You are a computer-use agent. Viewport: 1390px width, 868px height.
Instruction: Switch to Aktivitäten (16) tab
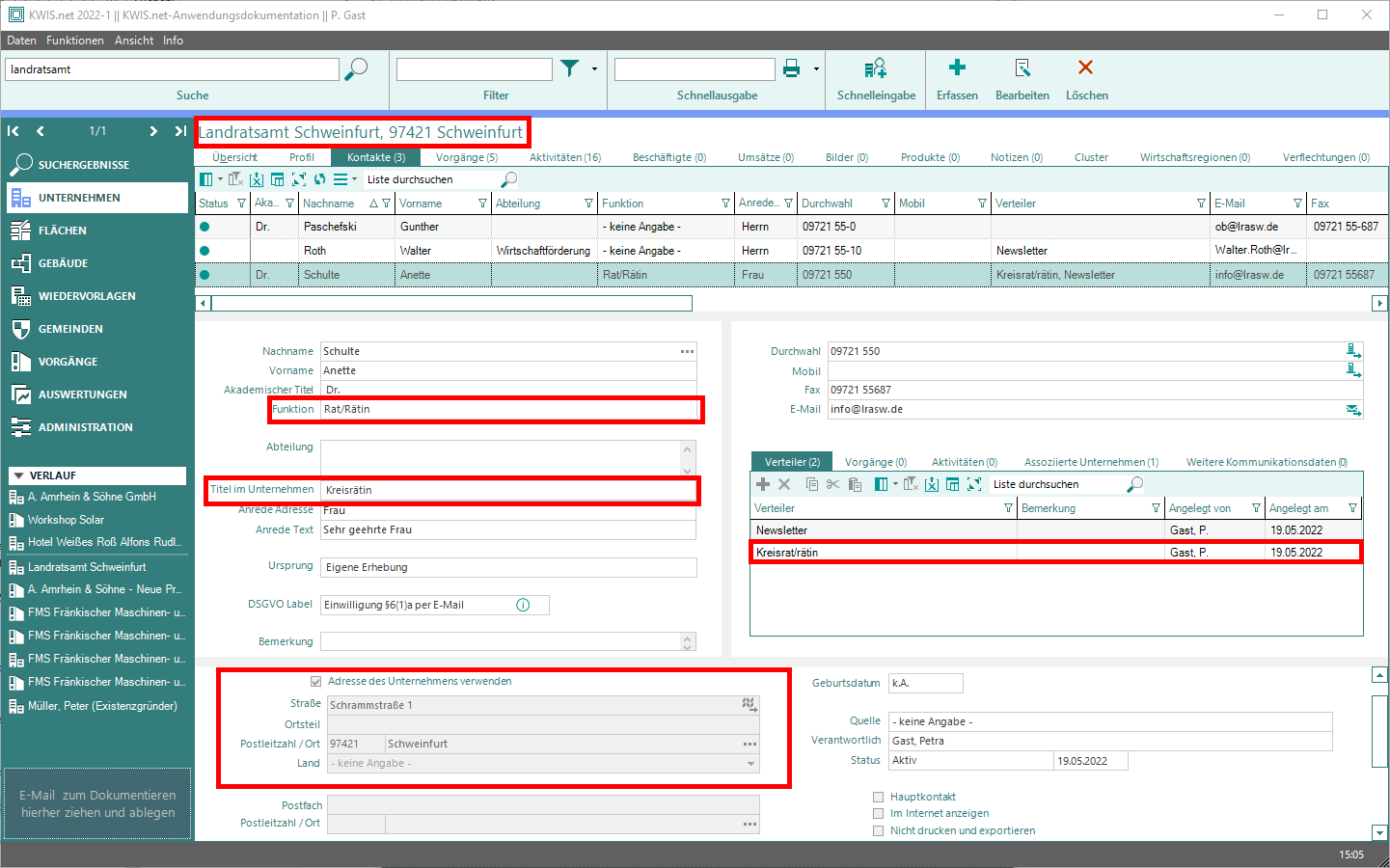coord(564,157)
